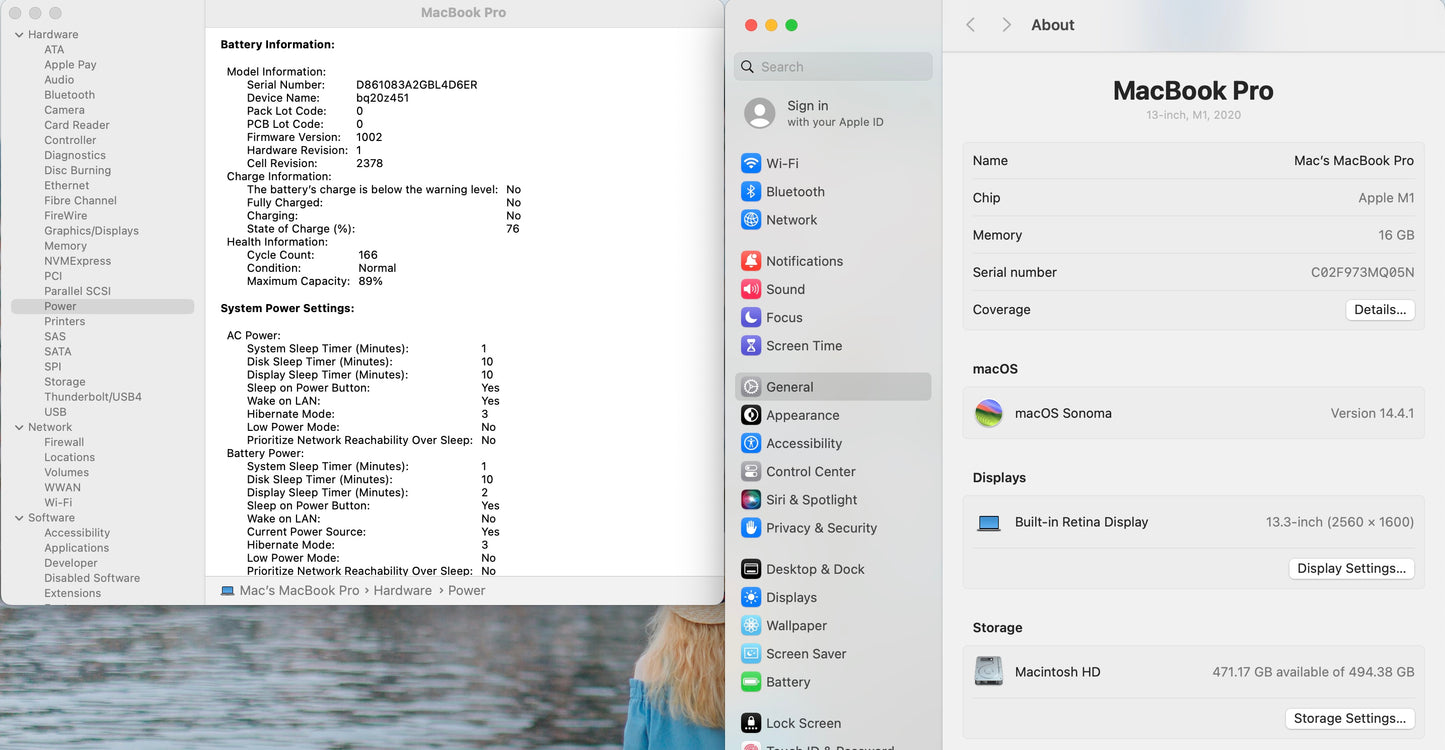Click the Focus moon icon

coord(751,317)
